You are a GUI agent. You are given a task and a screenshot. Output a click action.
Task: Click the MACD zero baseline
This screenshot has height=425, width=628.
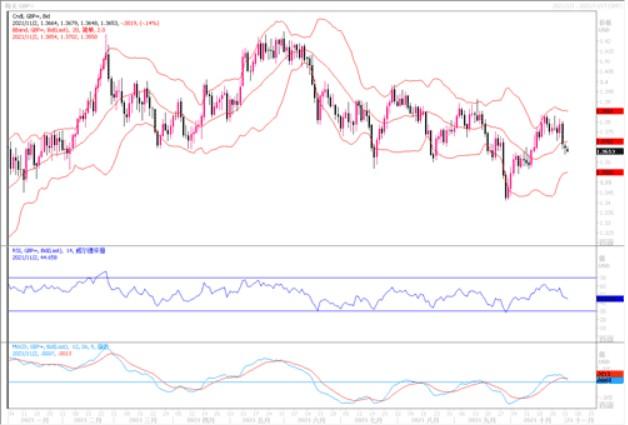[x=300, y=382]
